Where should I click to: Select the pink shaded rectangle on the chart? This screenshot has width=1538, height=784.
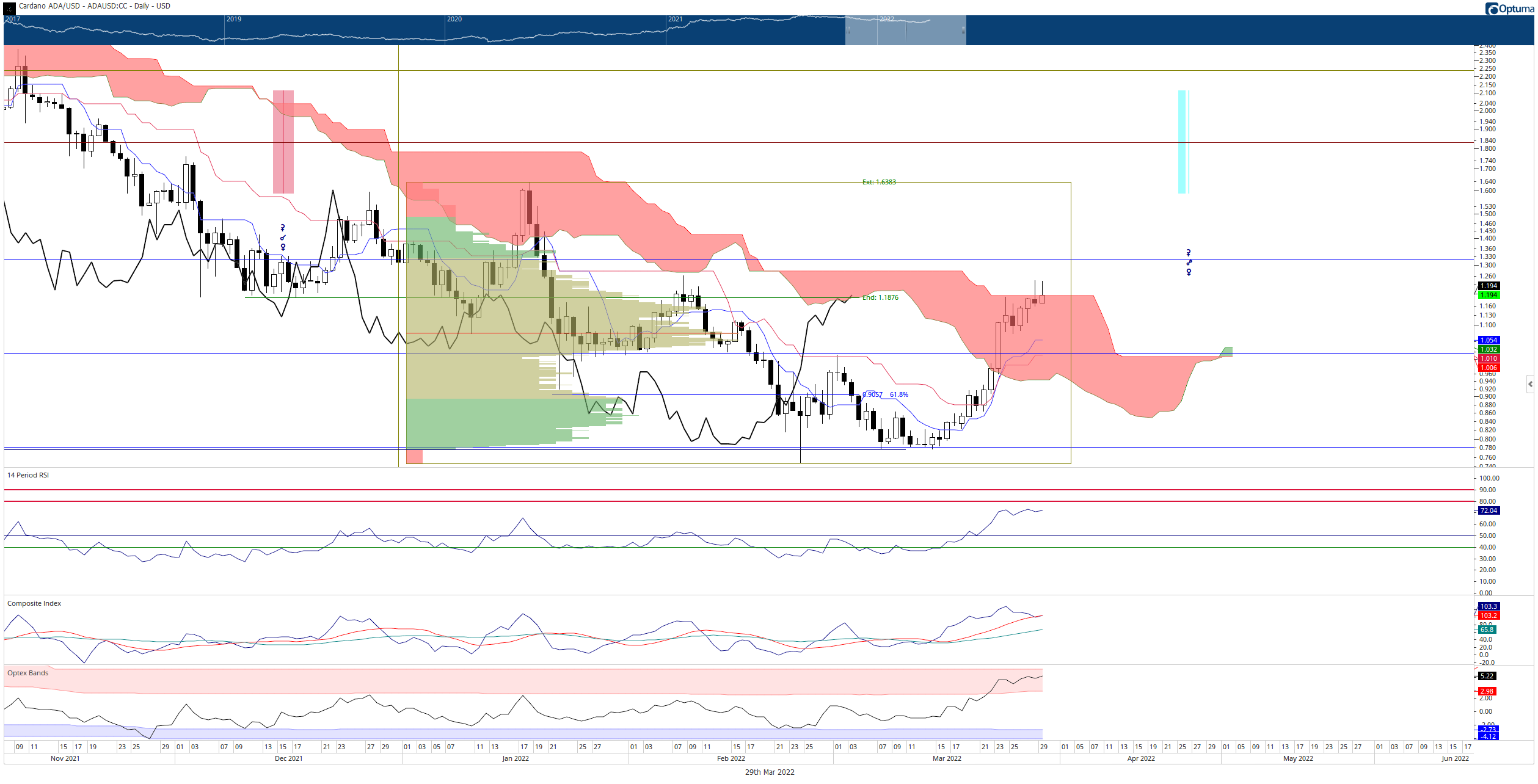pyautogui.click(x=283, y=142)
